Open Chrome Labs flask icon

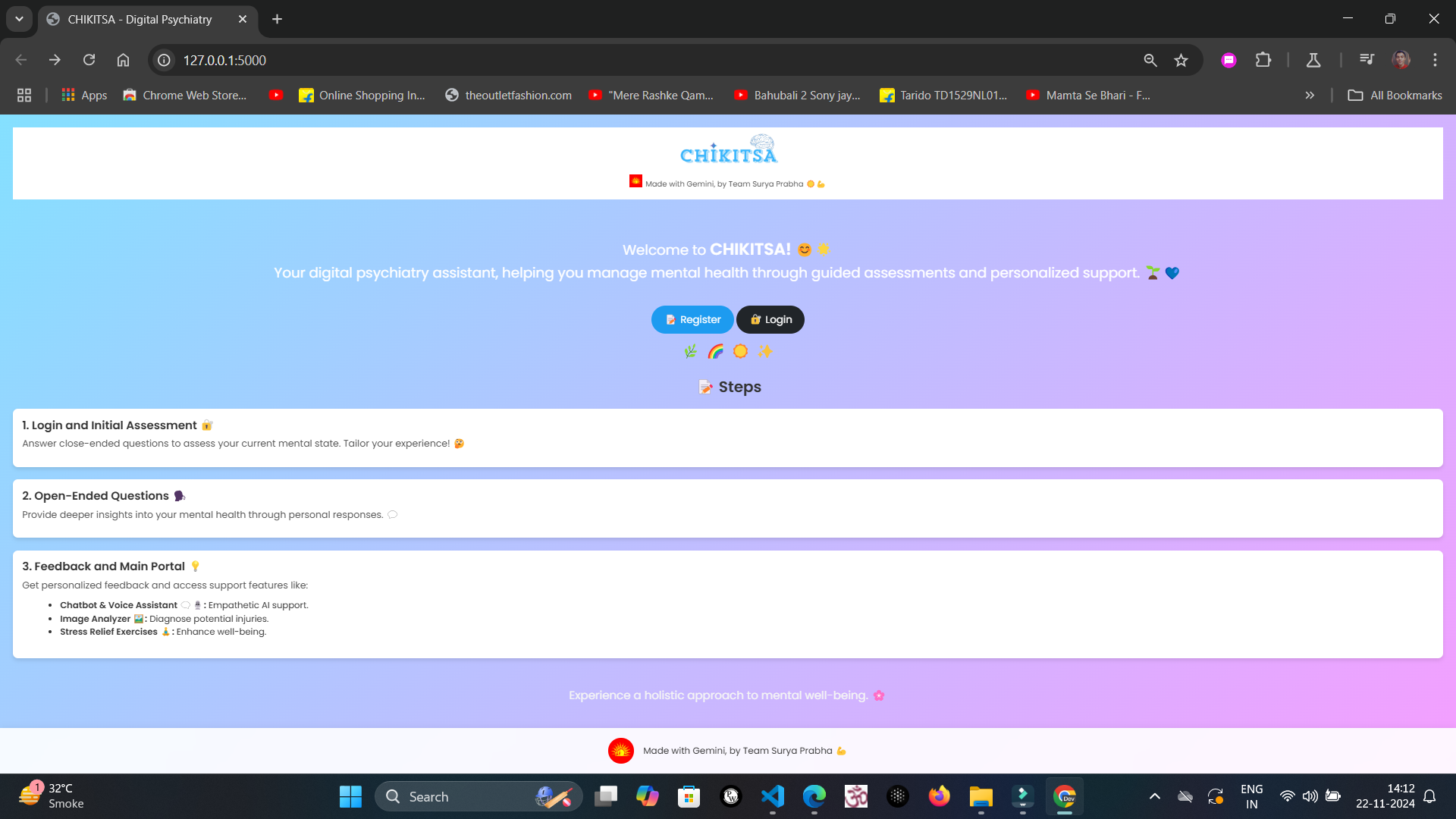click(1313, 60)
